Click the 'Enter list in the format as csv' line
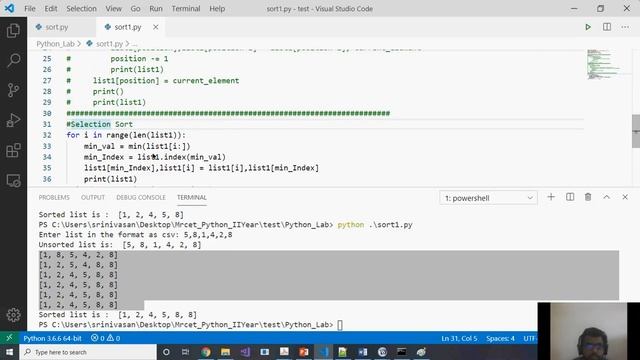Viewport: 640px width, 360px height. pyautogui.click(x=135, y=234)
